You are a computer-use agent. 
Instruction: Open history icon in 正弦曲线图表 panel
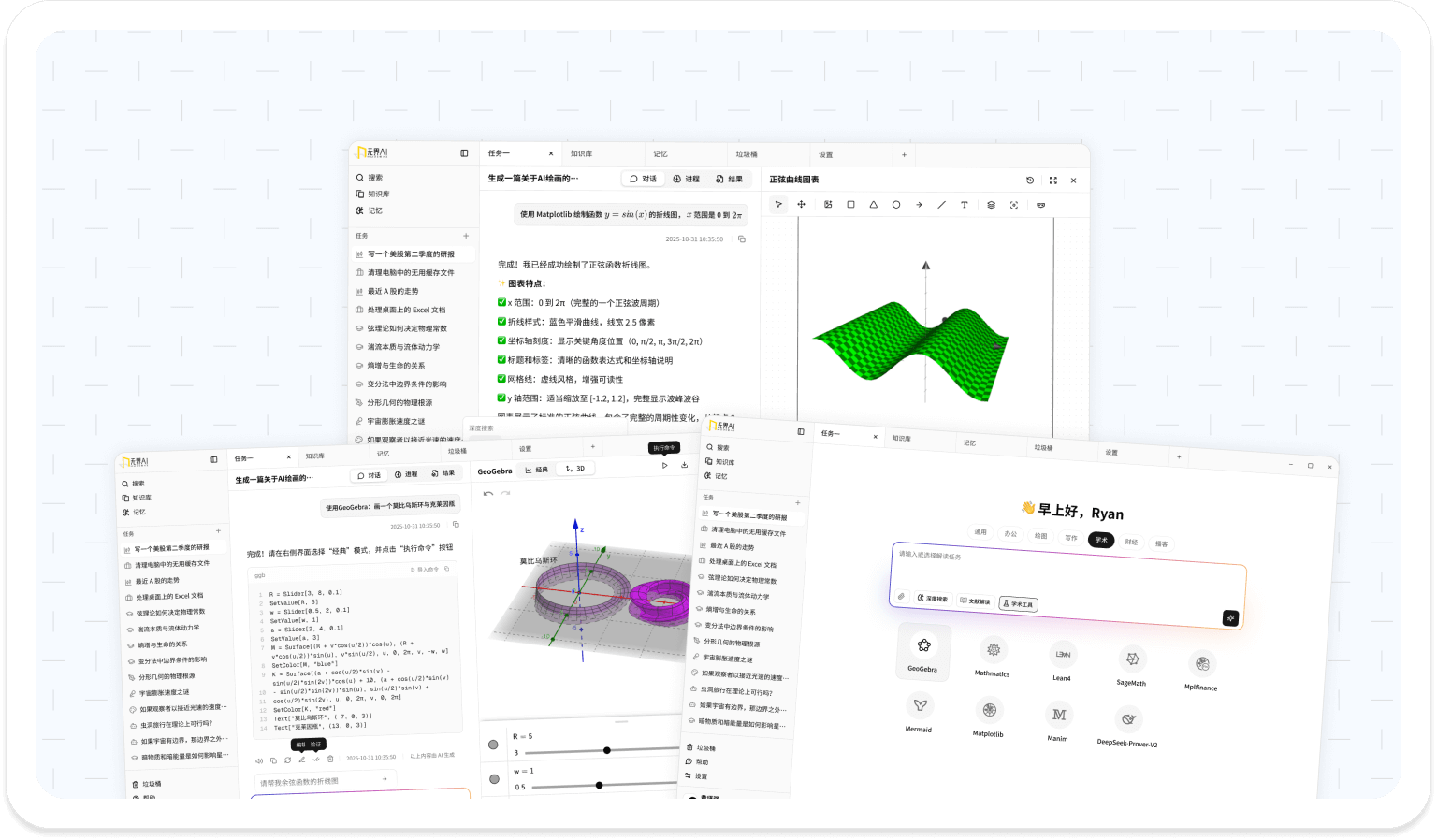(x=1030, y=181)
